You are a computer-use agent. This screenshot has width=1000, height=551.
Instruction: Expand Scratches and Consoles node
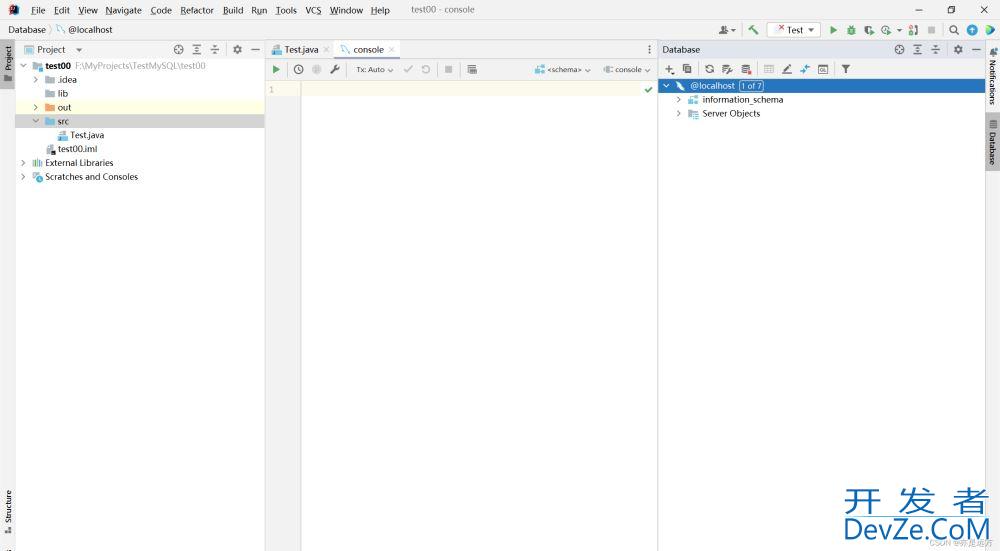[24, 177]
